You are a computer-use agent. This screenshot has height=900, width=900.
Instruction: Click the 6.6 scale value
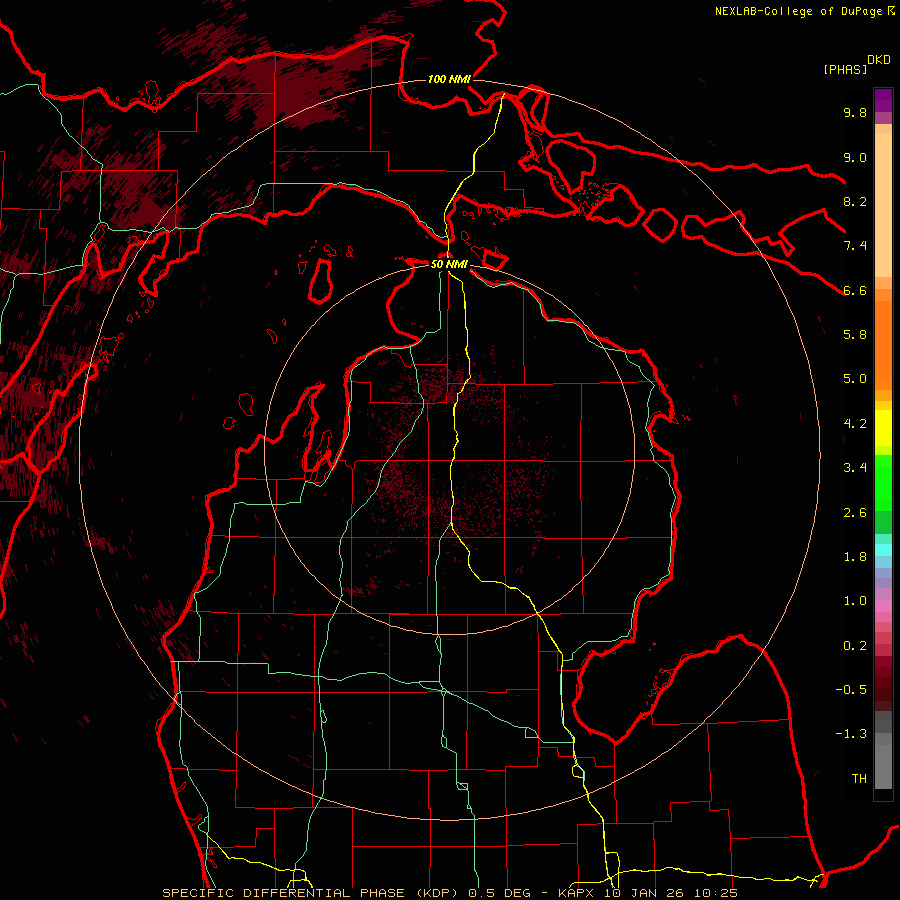tap(855, 290)
